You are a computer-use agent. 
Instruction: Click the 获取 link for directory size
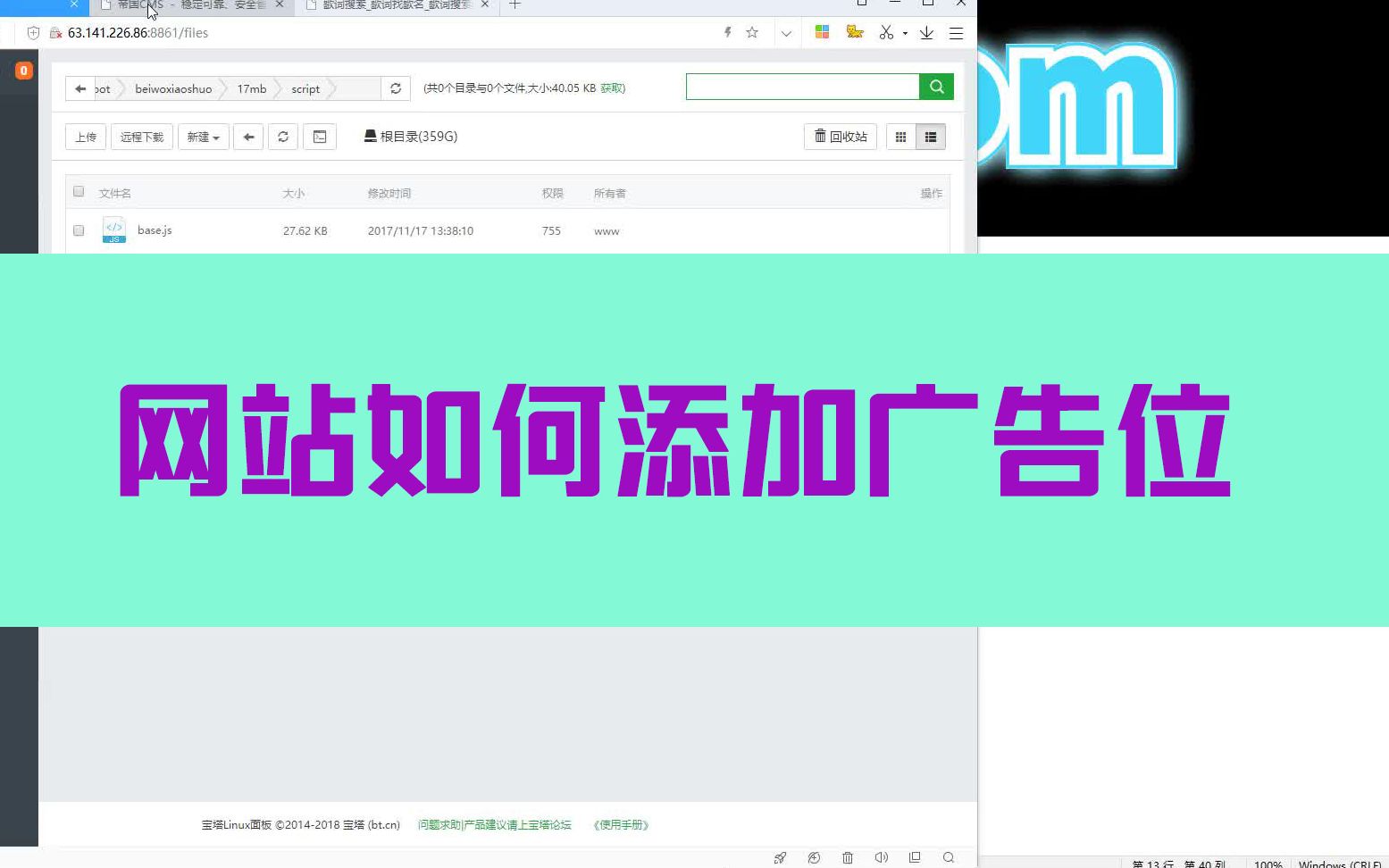click(x=613, y=88)
